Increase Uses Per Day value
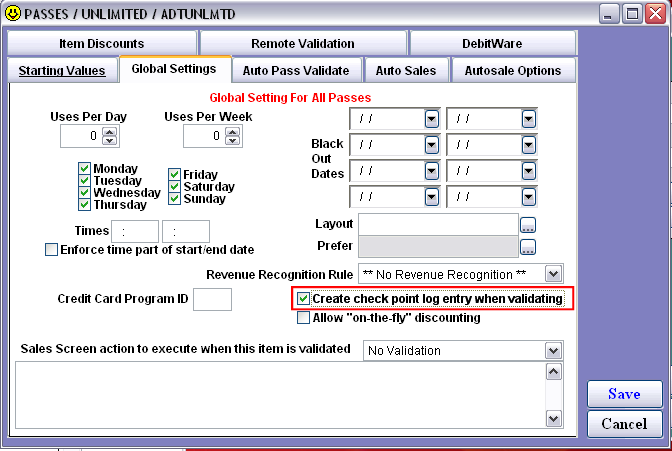This screenshot has height=451, width=672. click(x=110, y=132)
